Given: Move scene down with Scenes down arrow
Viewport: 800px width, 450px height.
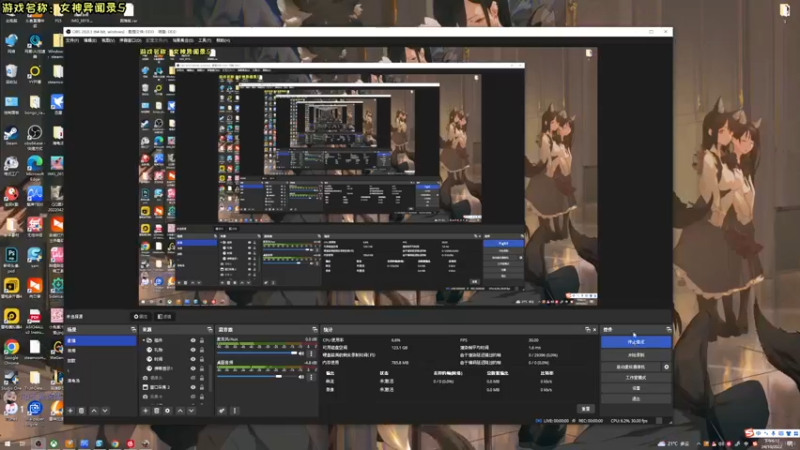Looking at the screenshot, I should point(105,411).
